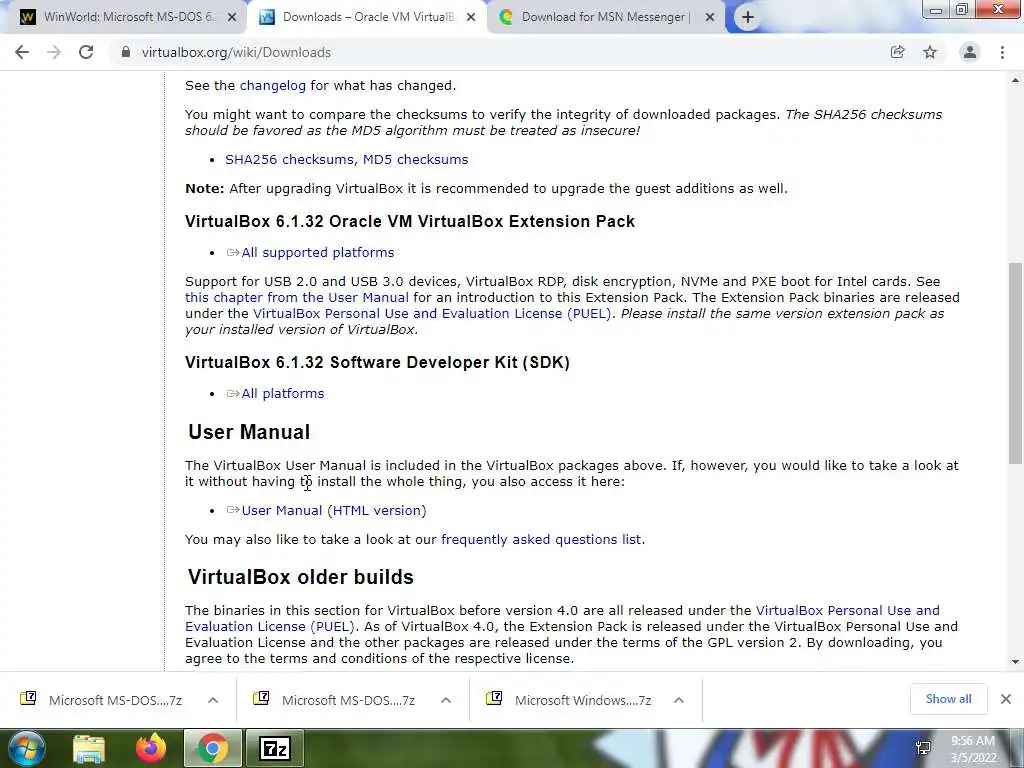The height and width of the screenshot is (768, 1024).
Task: Open 'this chapter from the User Manual' link
Action: [296, 298]
